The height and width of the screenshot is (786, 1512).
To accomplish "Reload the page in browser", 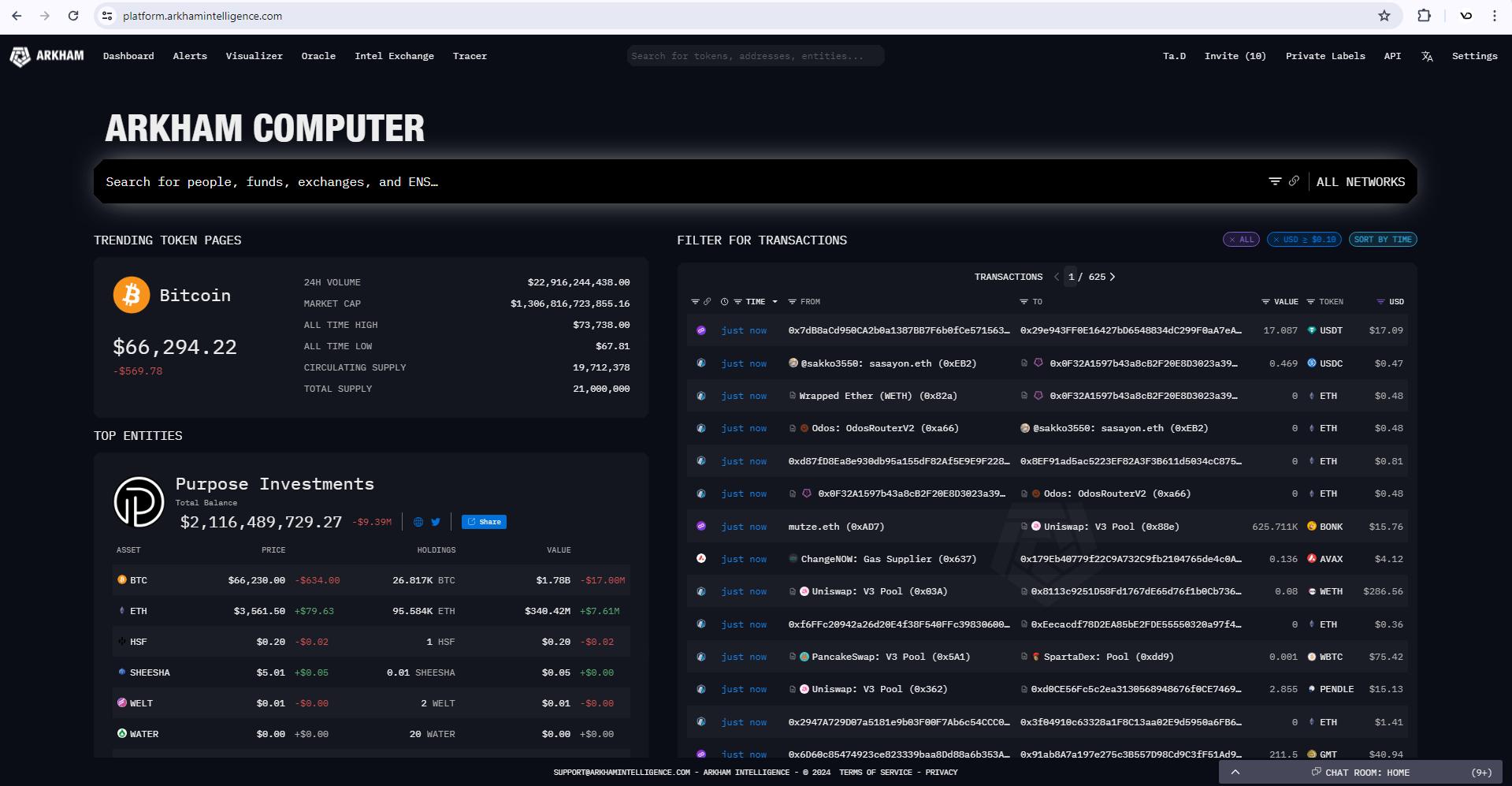I will (73, 16).
